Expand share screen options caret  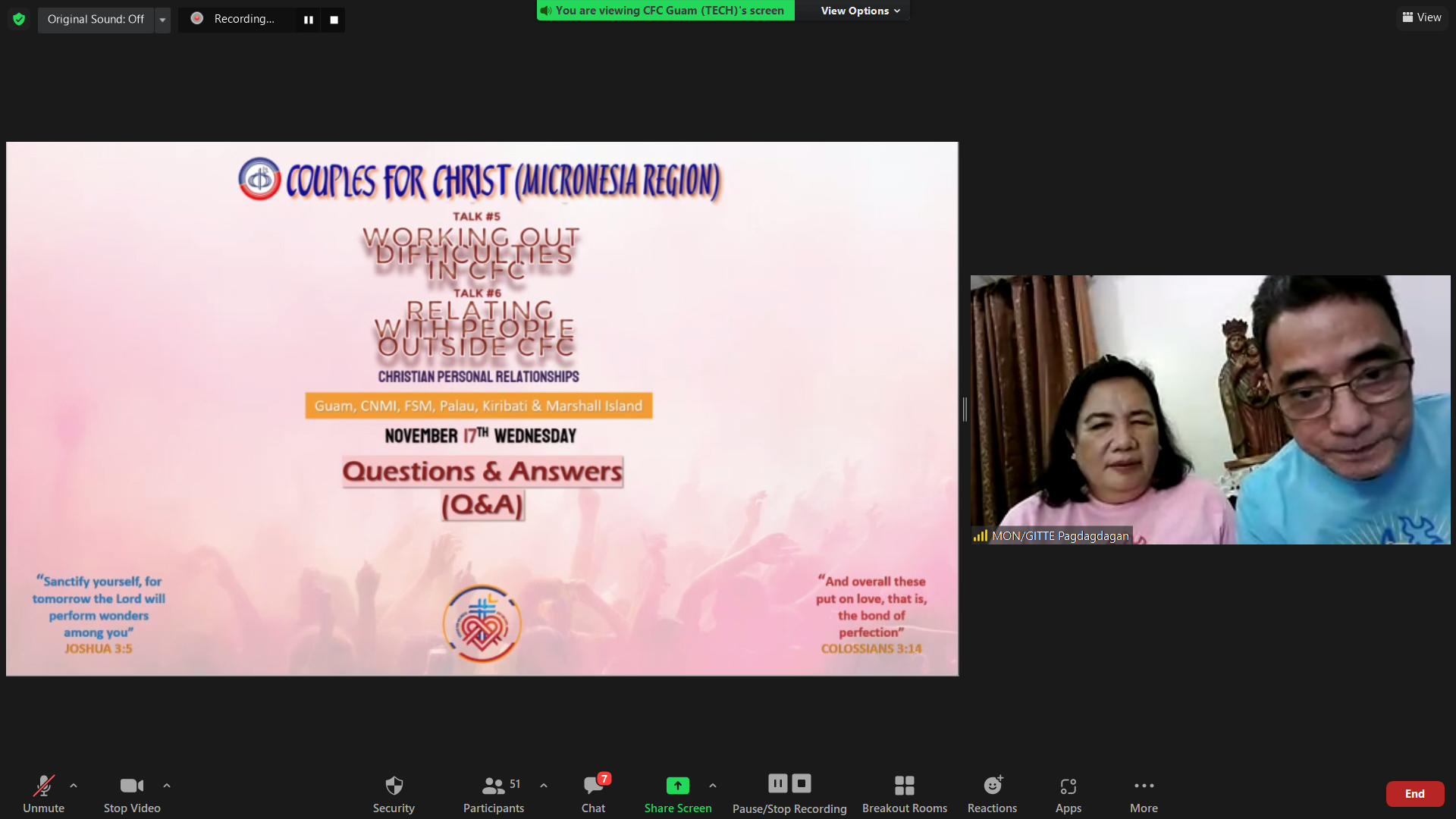[713, 786]
